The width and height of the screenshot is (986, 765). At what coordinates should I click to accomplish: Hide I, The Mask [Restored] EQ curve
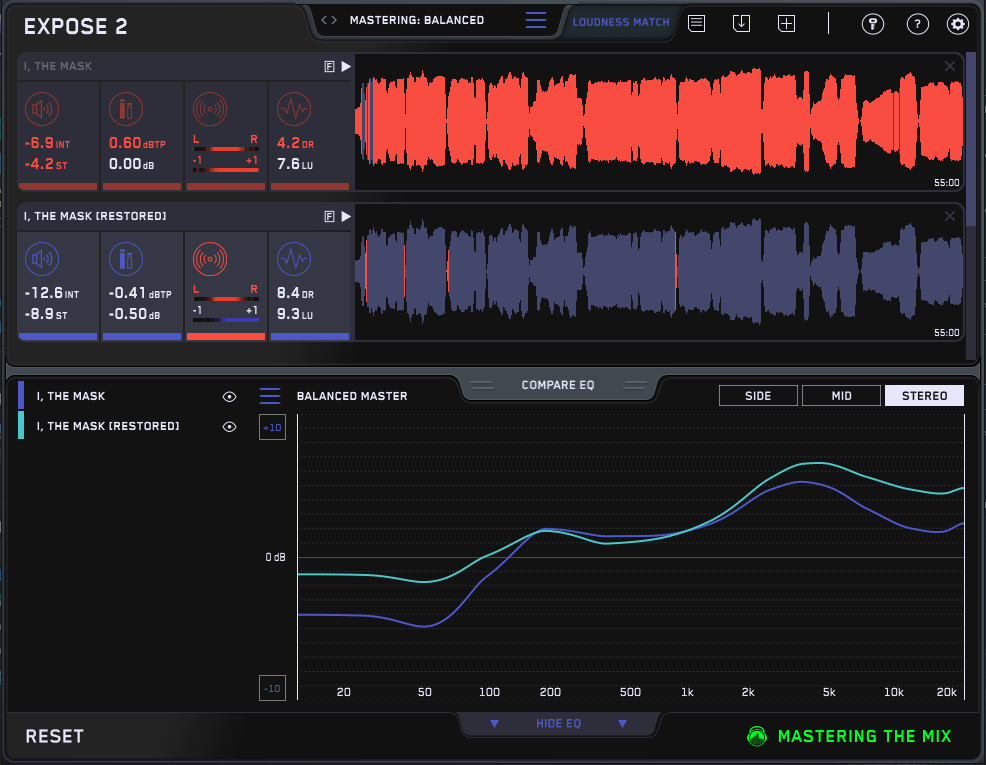tap(229, 427)
